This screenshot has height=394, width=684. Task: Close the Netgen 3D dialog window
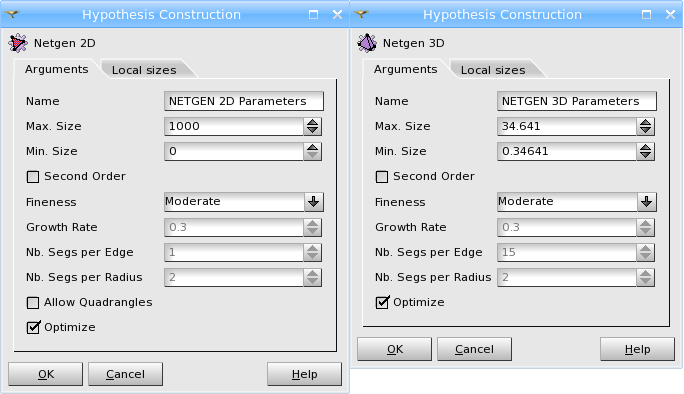[x=670, y=14]
